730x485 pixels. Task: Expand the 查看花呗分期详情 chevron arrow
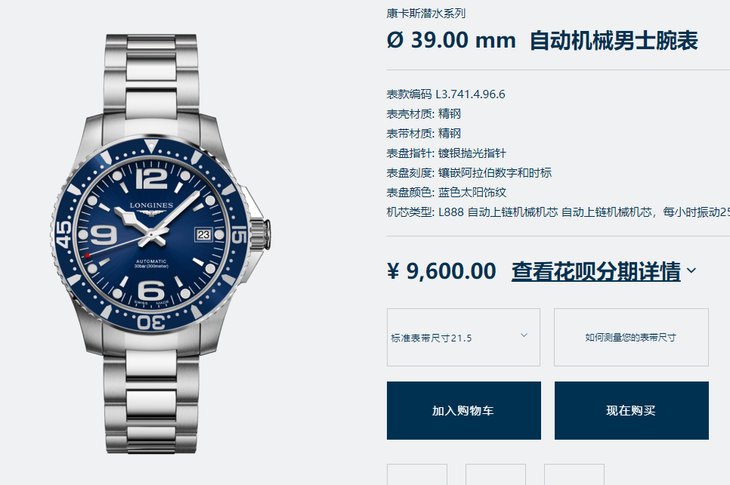[x=692, y=270]
